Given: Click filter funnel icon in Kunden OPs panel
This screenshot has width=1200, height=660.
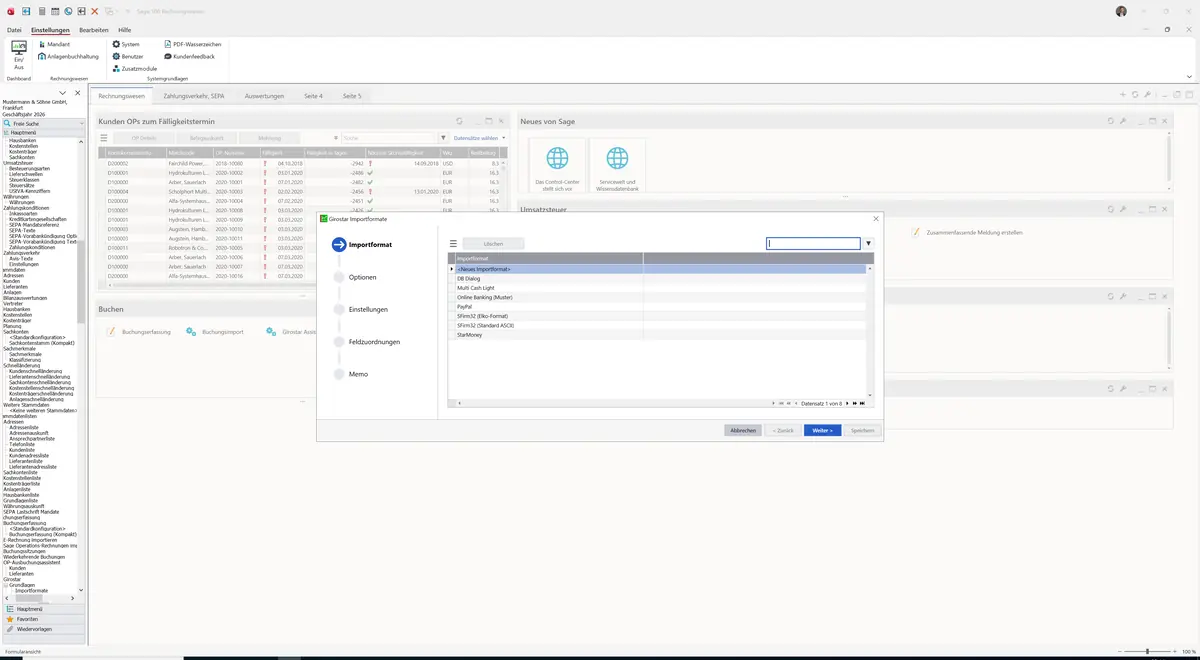Looking at the screenshot, I should pyautogui.click(x=443, y=138).
